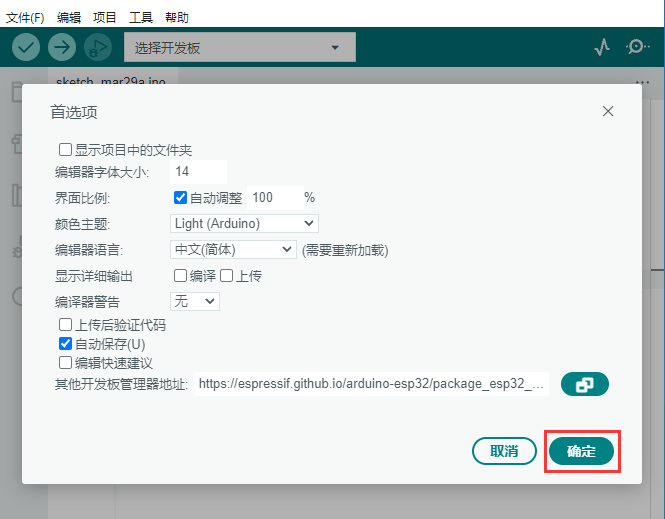Open the Serial Plotter icon

(602, 47)
